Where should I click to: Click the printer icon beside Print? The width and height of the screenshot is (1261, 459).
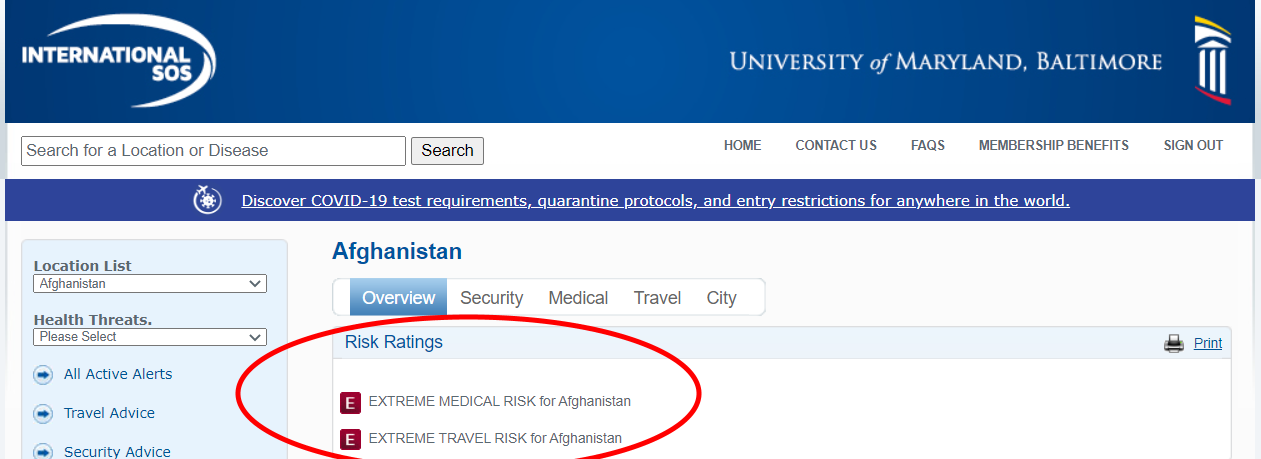(1173, 343)
